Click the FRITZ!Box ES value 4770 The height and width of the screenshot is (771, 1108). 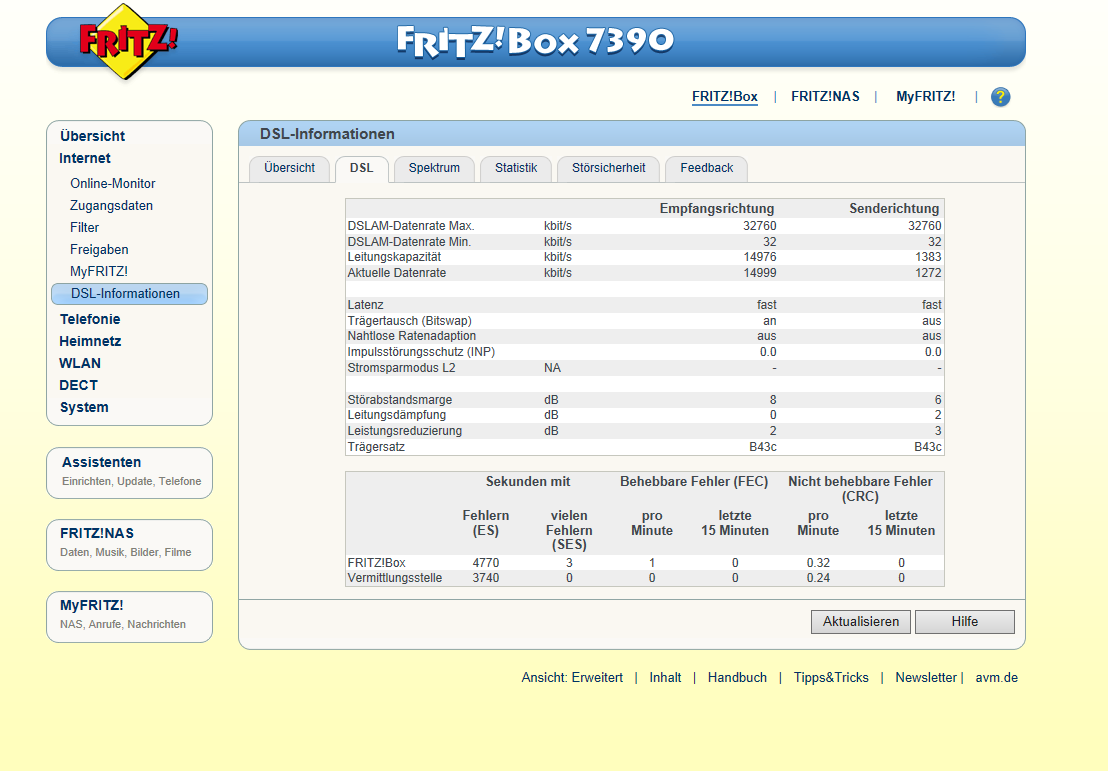click(x=485, y=563)
